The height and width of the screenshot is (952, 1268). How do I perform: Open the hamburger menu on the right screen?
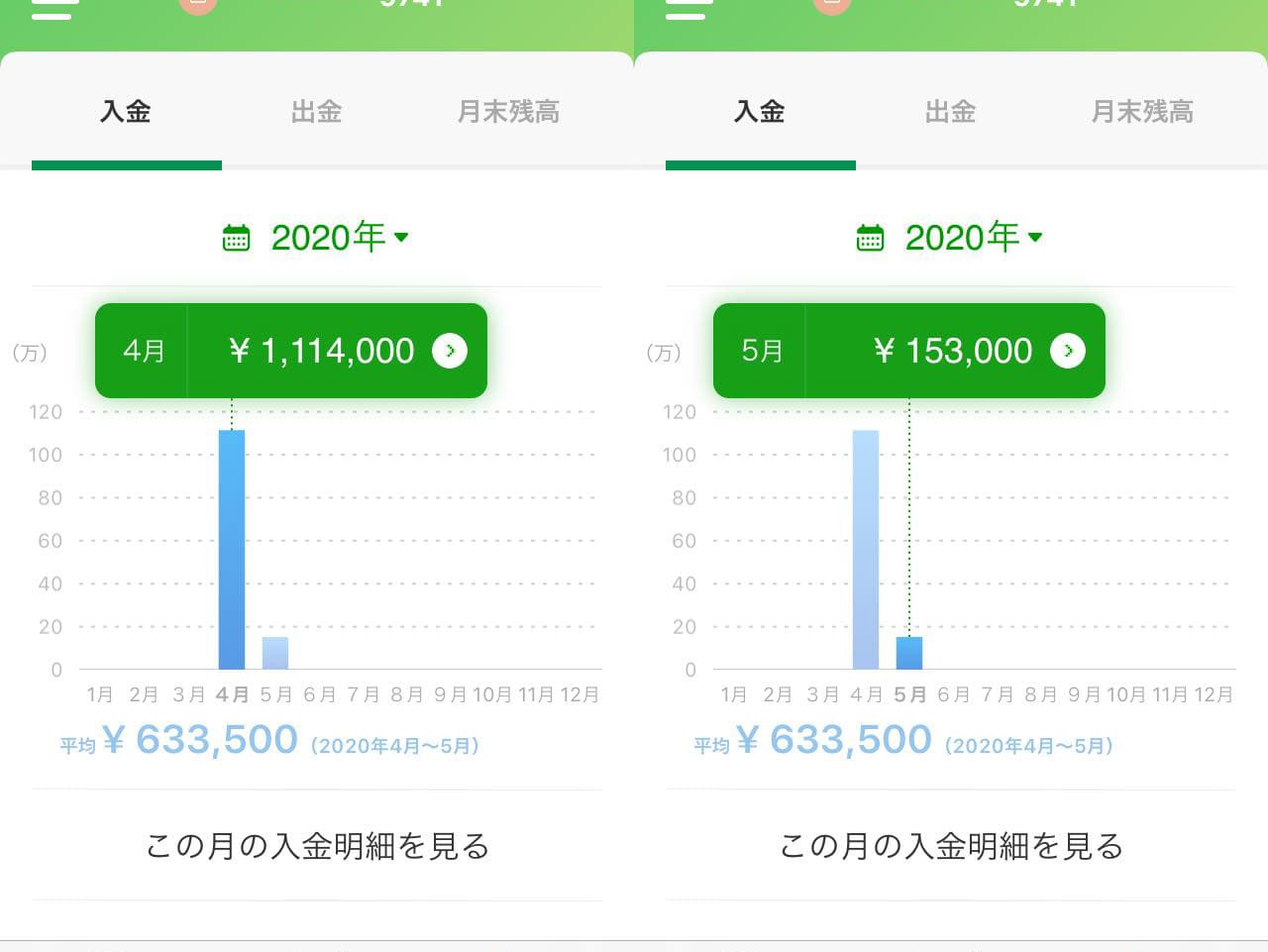coord(688,10)
